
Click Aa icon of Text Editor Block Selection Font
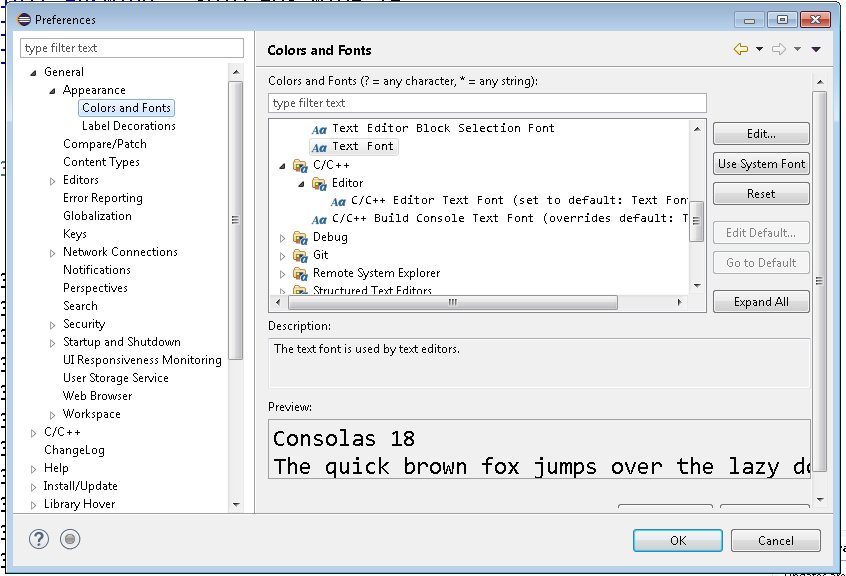[x=319, y=129]
